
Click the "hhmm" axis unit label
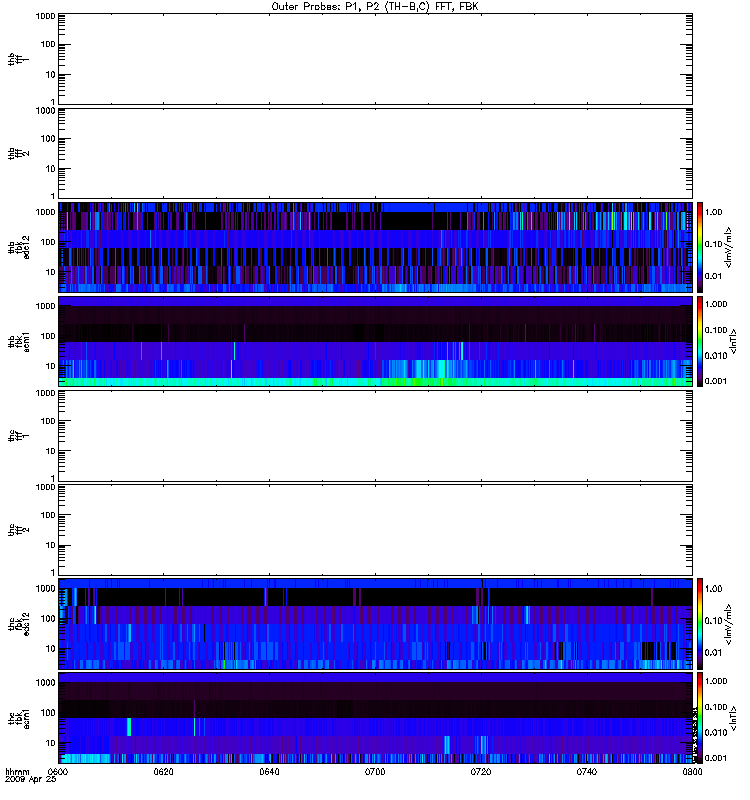point(17,771)
